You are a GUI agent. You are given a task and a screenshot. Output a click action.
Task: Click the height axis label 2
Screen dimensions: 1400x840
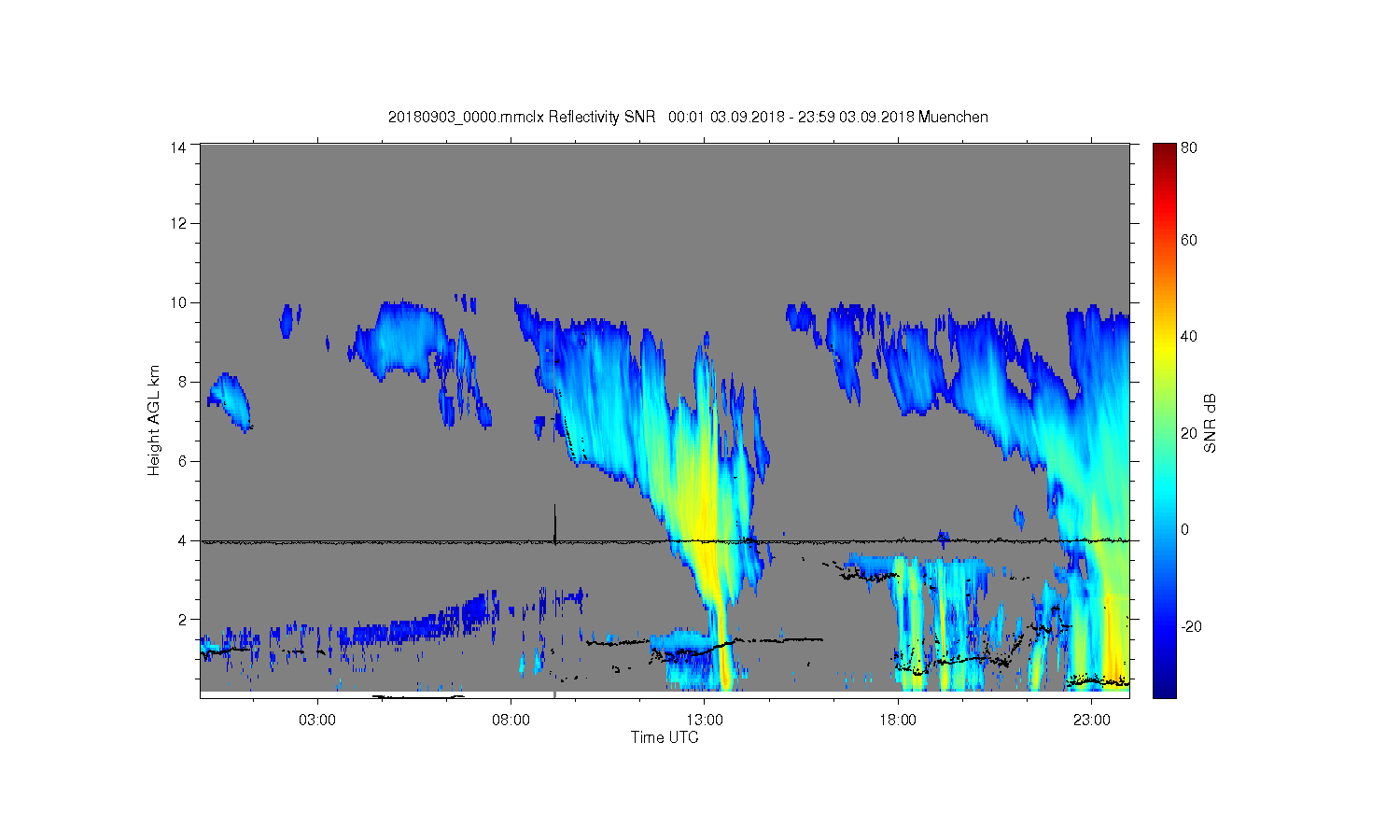pos(183,619)
